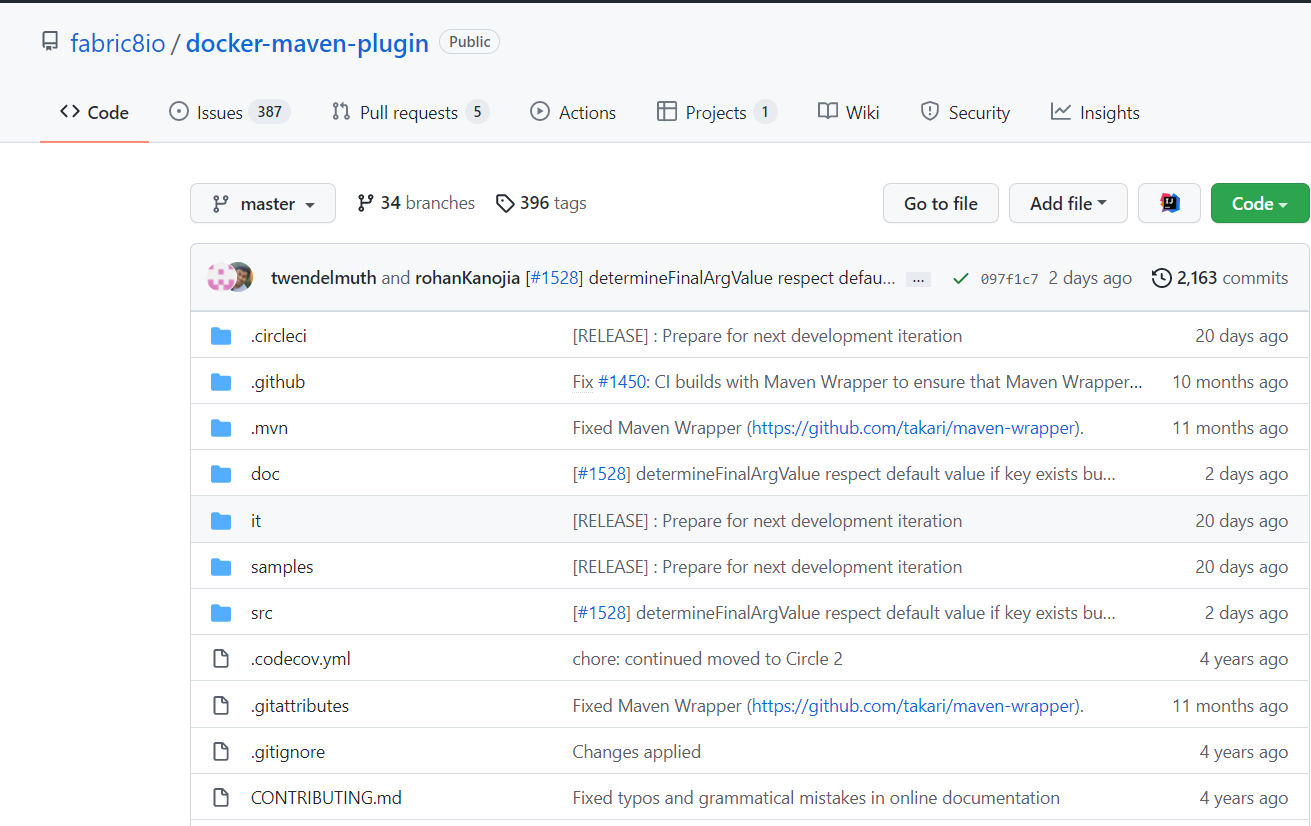The height and width of the screenshot is (826, 1311).
Task: Switch to the Code tab
Action: [93, 112]
